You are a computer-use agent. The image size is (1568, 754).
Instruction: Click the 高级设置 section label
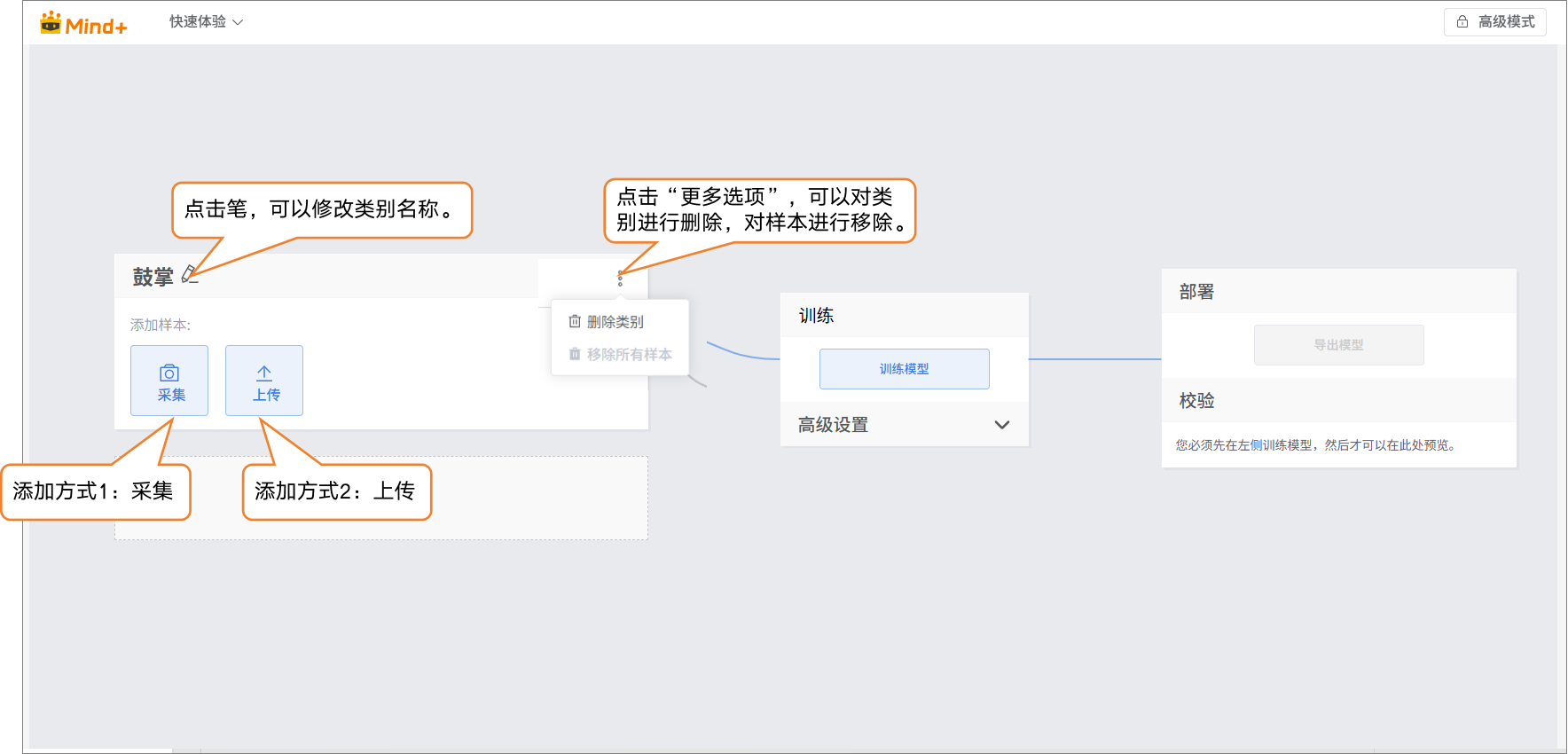tap(833, 425)
